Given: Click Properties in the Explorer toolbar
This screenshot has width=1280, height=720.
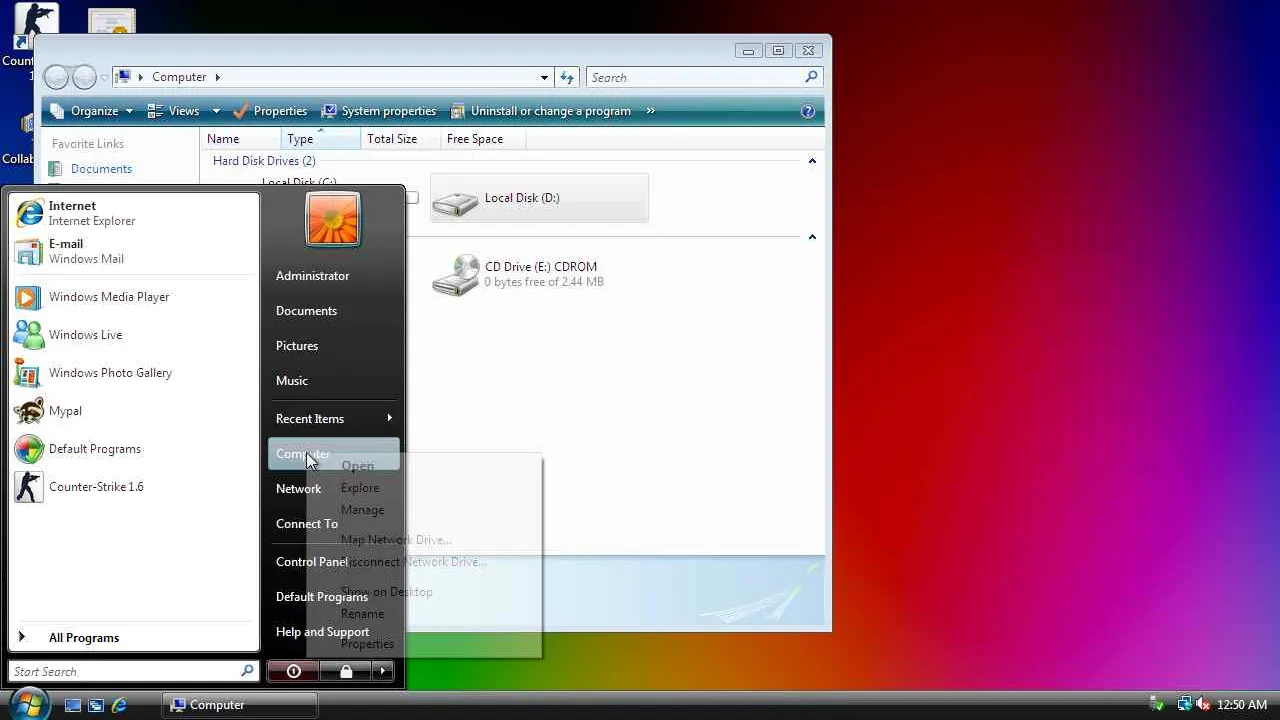Looking at the screenshot, I should click(270, 111).
